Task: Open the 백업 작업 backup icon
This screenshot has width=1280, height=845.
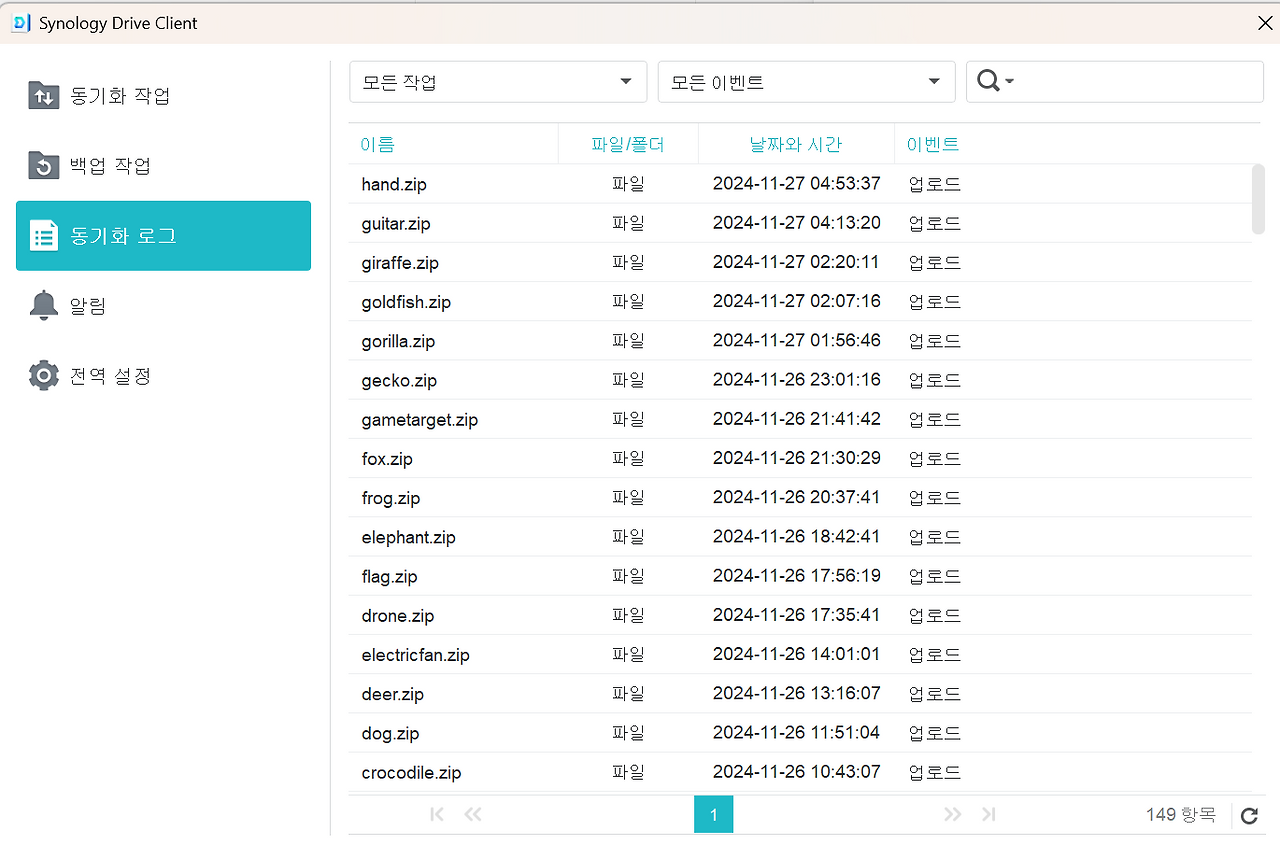Action: coord(44,166)
